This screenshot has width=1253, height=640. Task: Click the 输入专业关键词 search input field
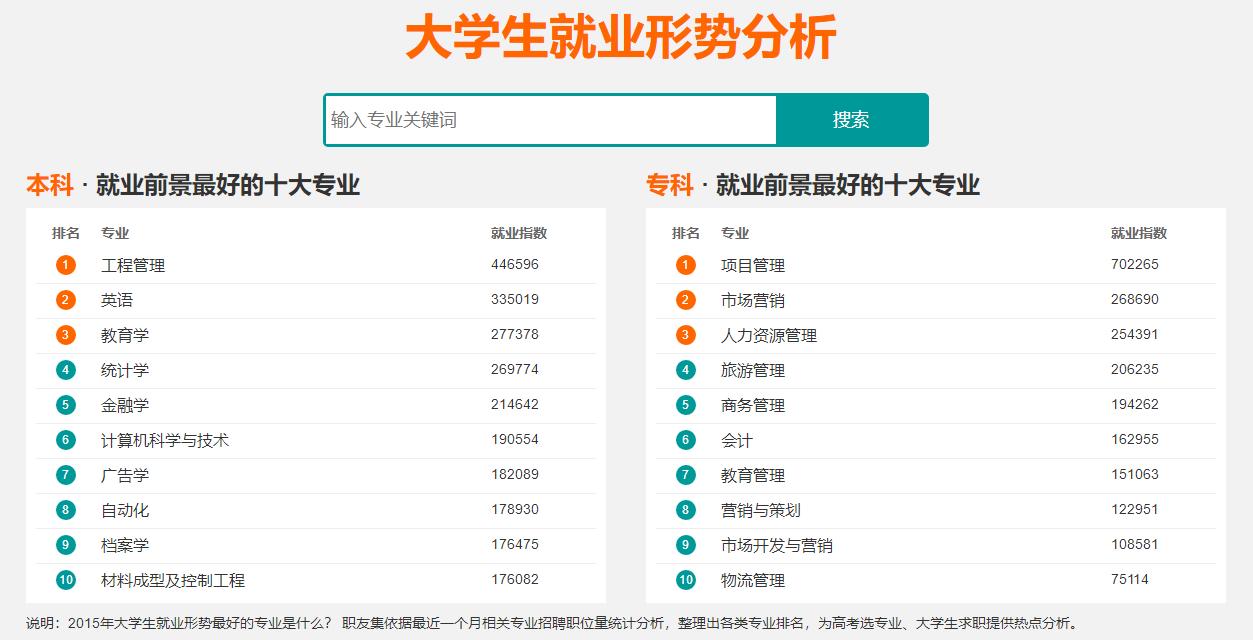(x=548, y=119)
